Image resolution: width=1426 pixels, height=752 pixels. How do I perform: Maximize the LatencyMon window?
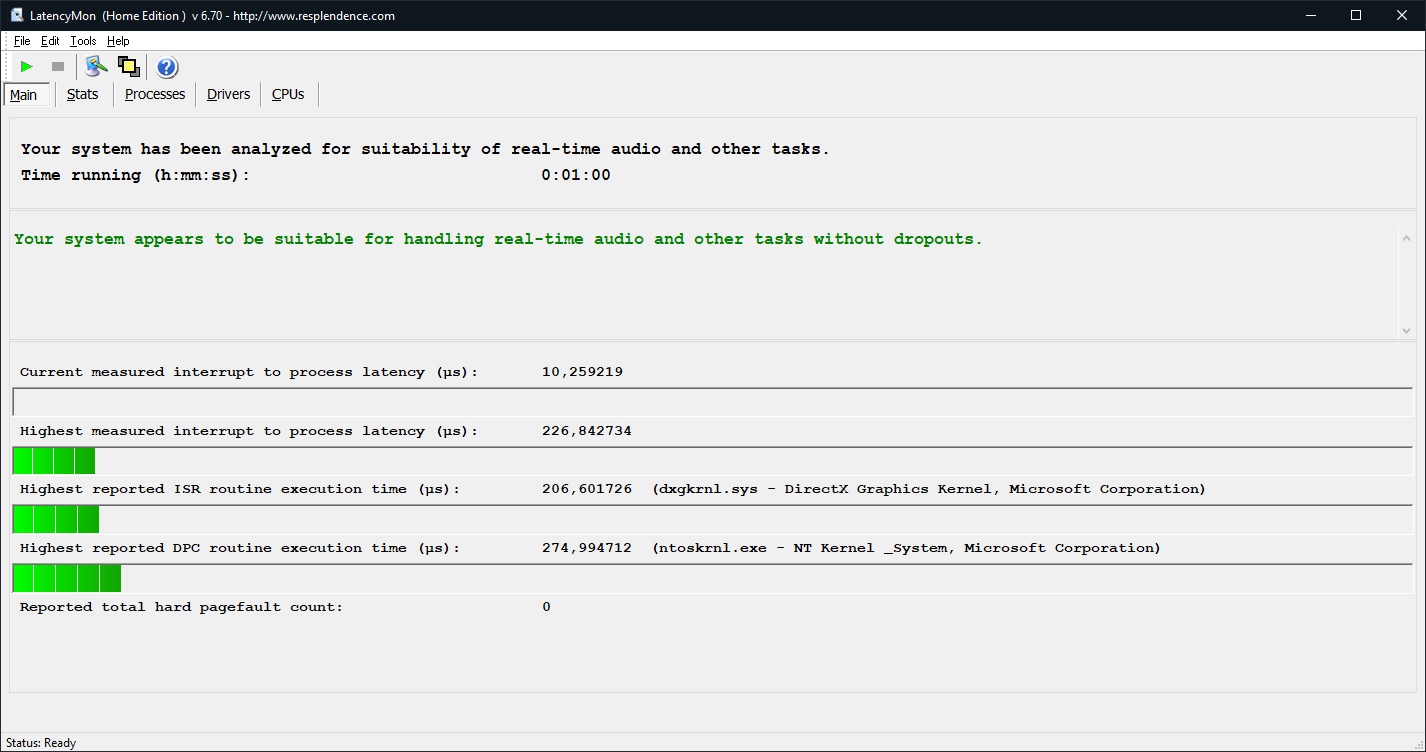(x=1357, y=15)
